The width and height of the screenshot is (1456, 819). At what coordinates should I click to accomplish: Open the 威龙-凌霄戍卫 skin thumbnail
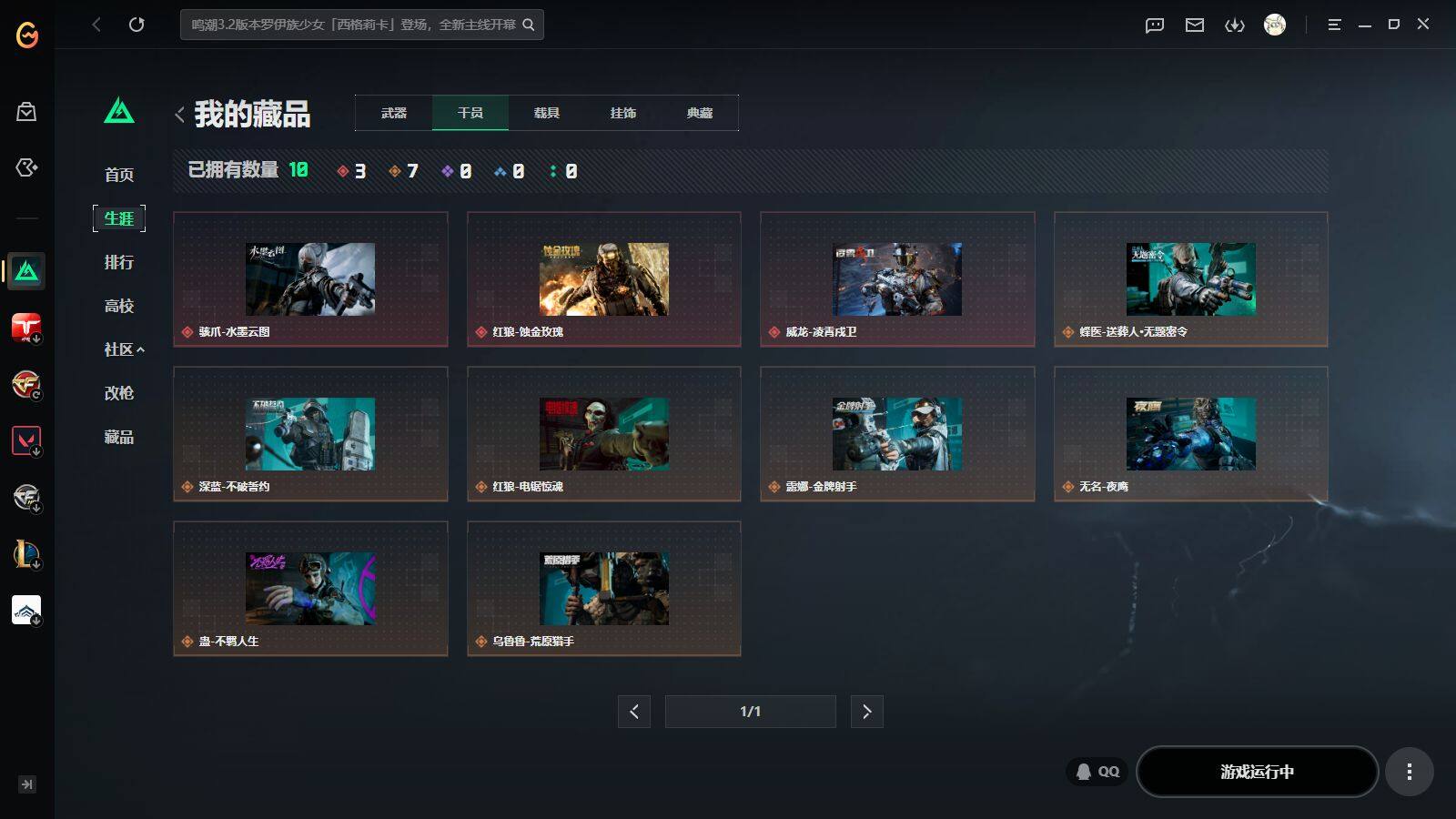(x=897, y=278)
